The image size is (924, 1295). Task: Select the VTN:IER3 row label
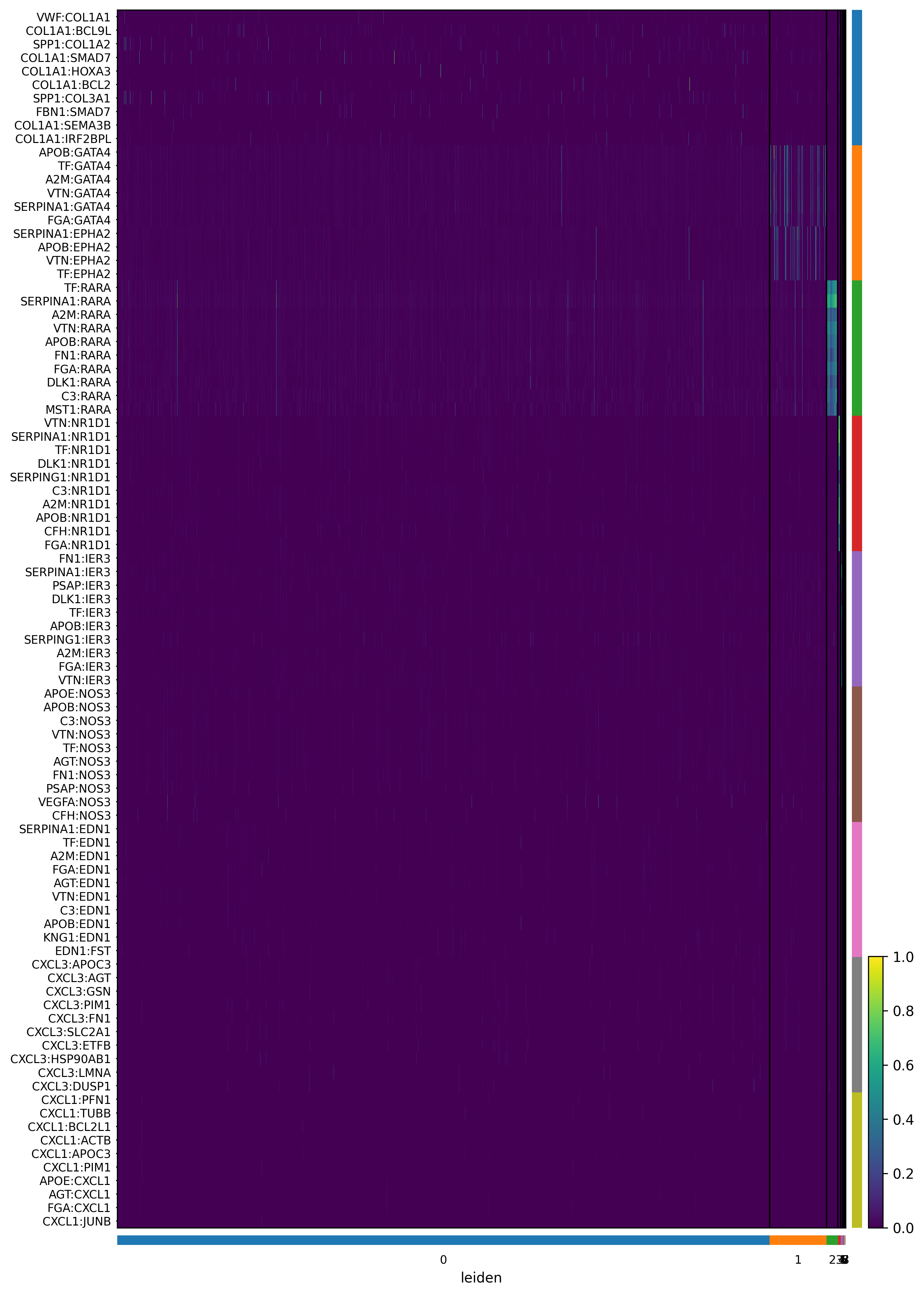click(x=84, y=680)
